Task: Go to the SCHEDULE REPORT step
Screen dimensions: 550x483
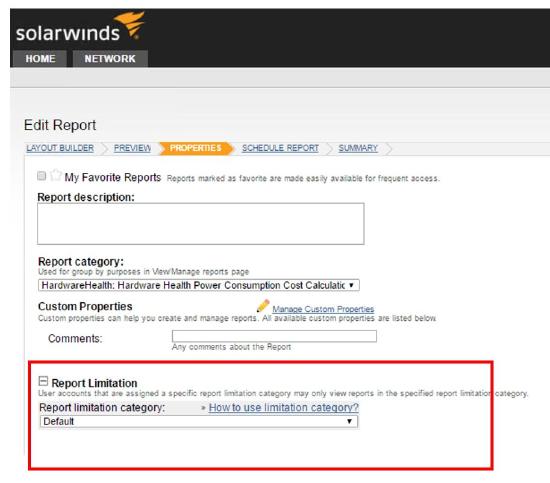Action: pos(280,148)
